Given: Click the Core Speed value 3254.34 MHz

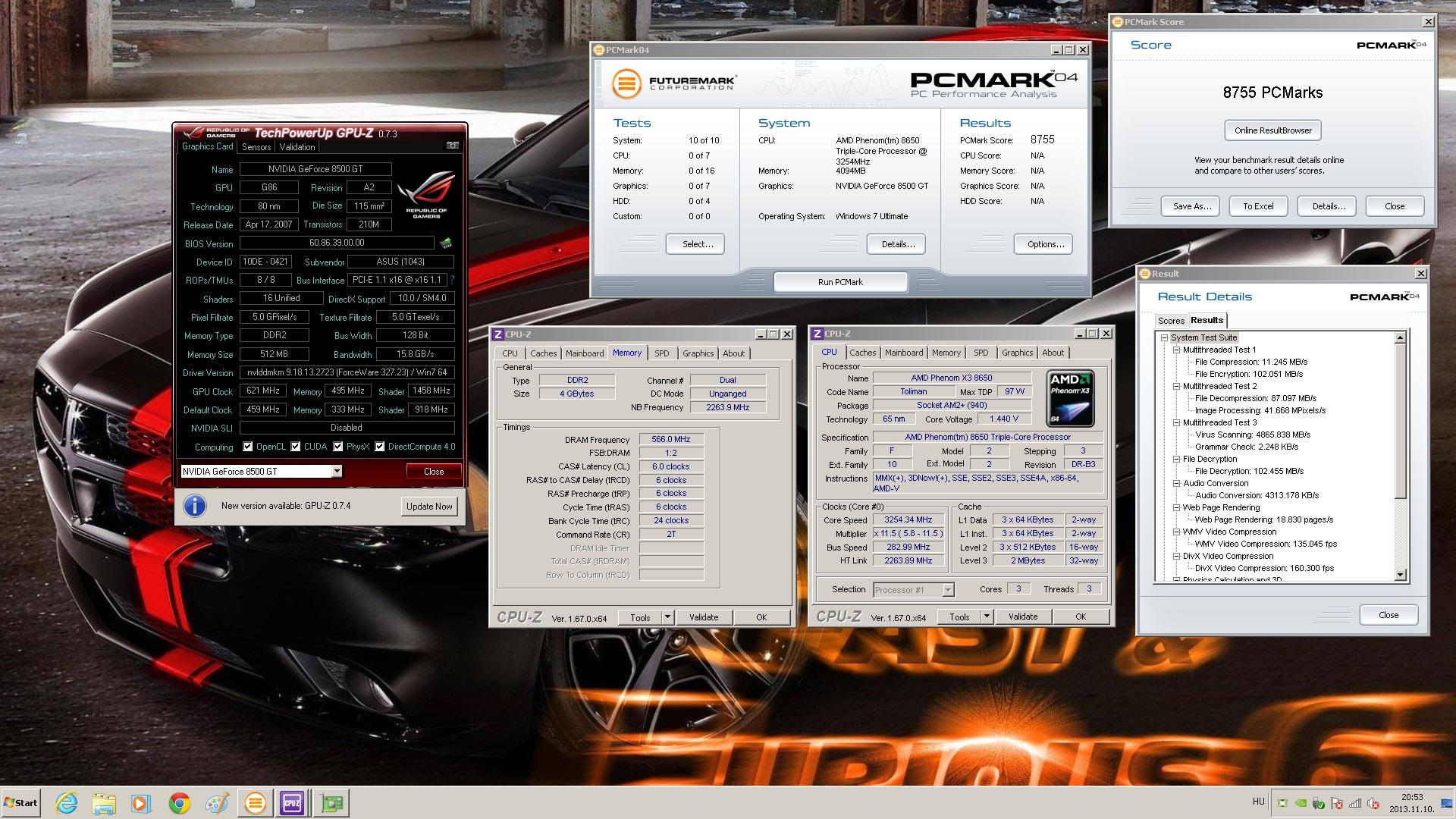Looking at the screenshot, I should coord(908,520).
